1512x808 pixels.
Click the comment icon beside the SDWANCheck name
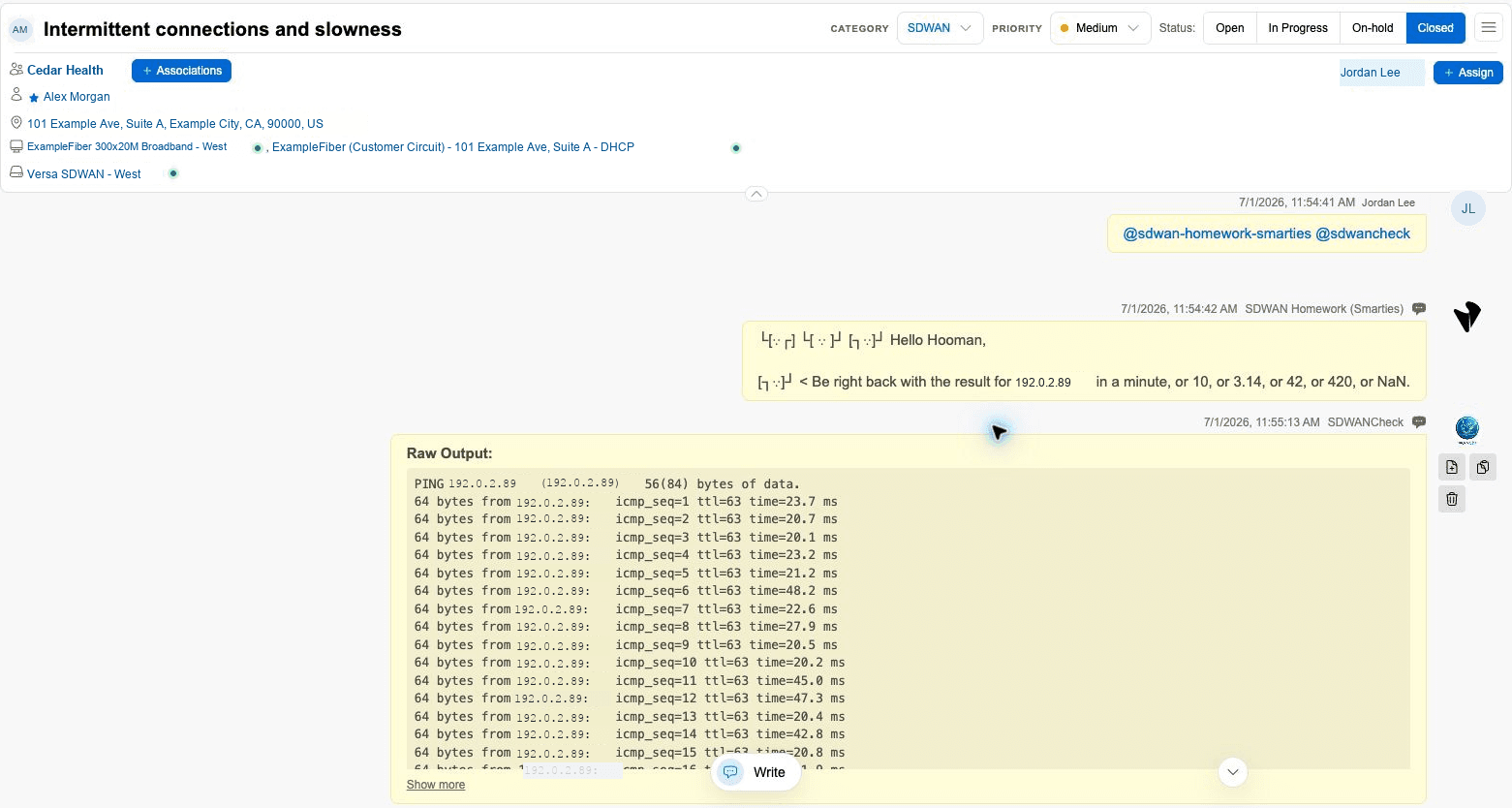(1419, 422)
